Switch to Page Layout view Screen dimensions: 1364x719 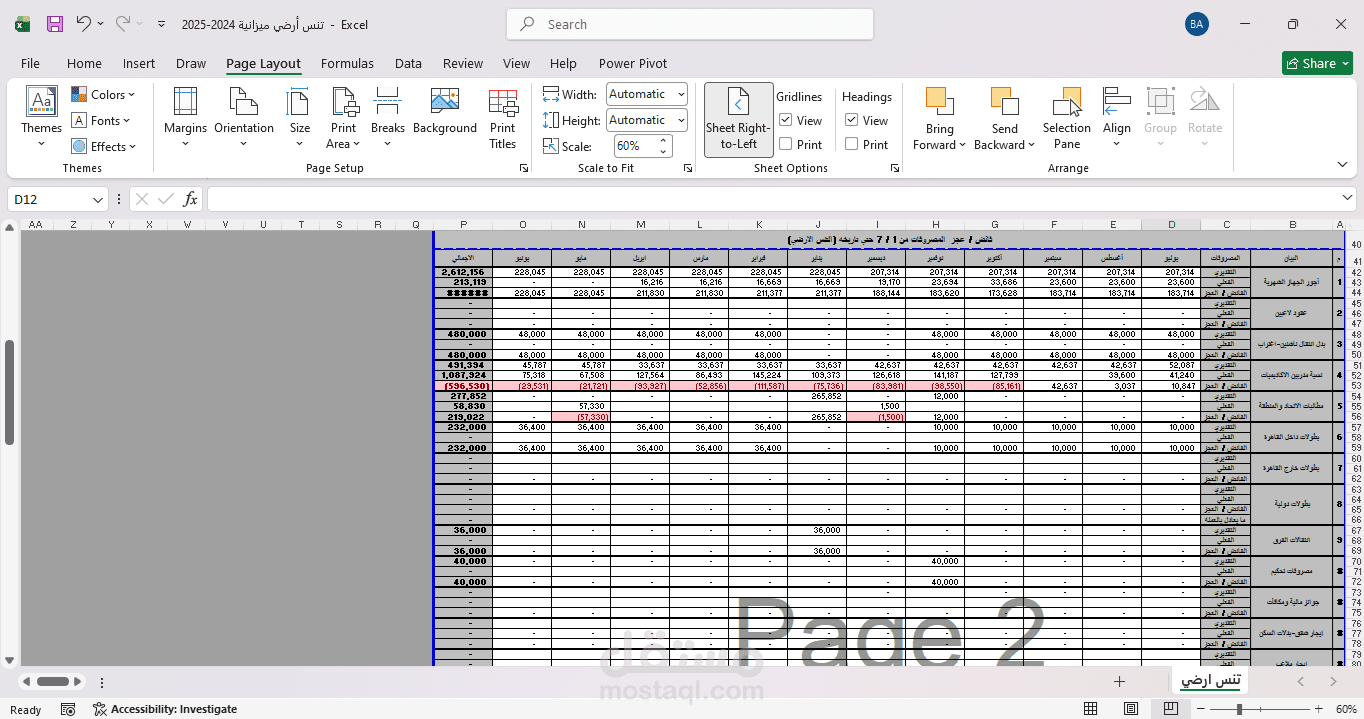1129,709
